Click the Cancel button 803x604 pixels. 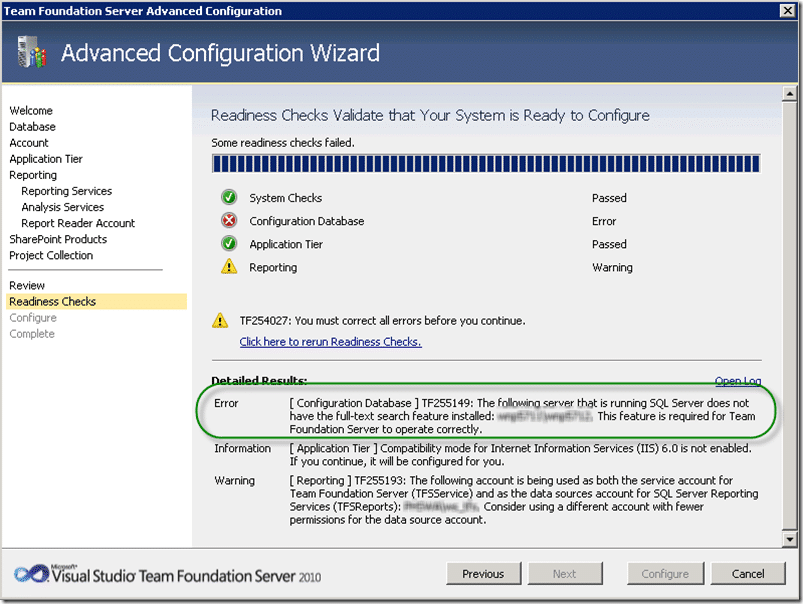748,574
